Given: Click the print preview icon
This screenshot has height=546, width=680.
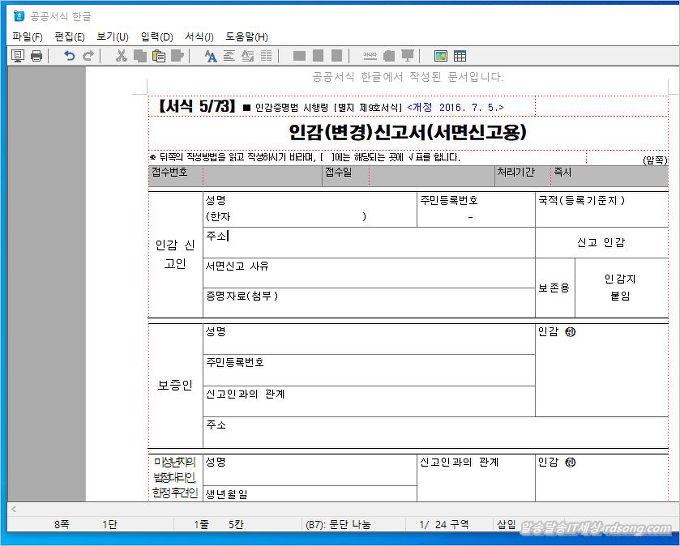Looking at the screenshot, I should click(17, 56).
